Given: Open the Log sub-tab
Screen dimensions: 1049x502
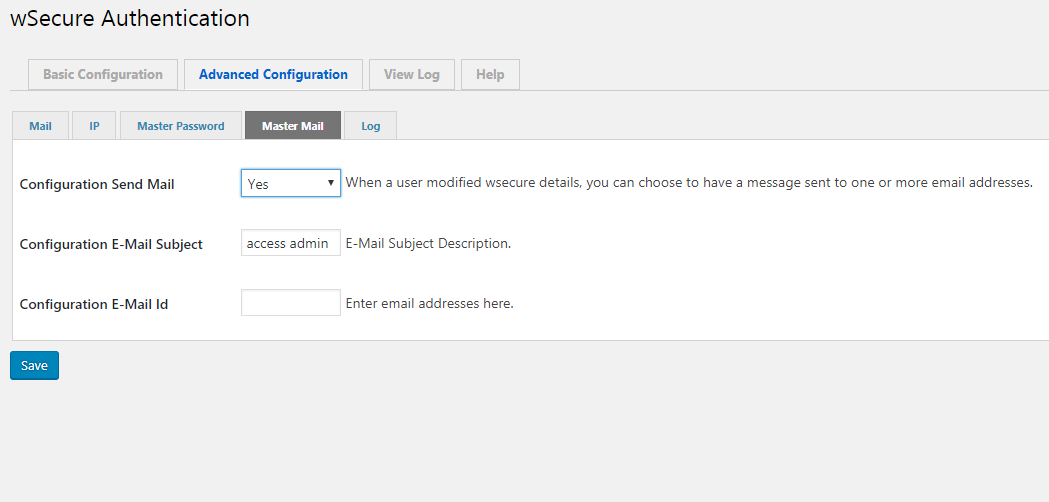Looking at the screenshot, I should [371, 126].
